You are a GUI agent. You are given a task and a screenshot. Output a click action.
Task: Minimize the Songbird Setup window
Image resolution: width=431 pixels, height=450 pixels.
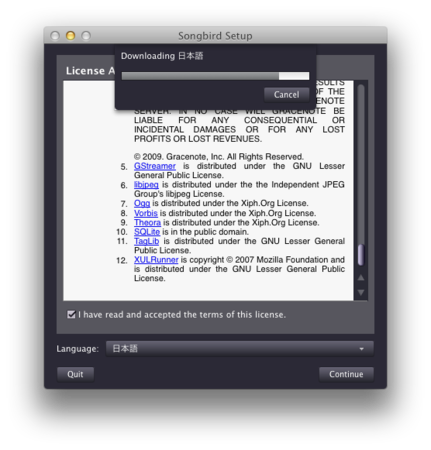70,36
